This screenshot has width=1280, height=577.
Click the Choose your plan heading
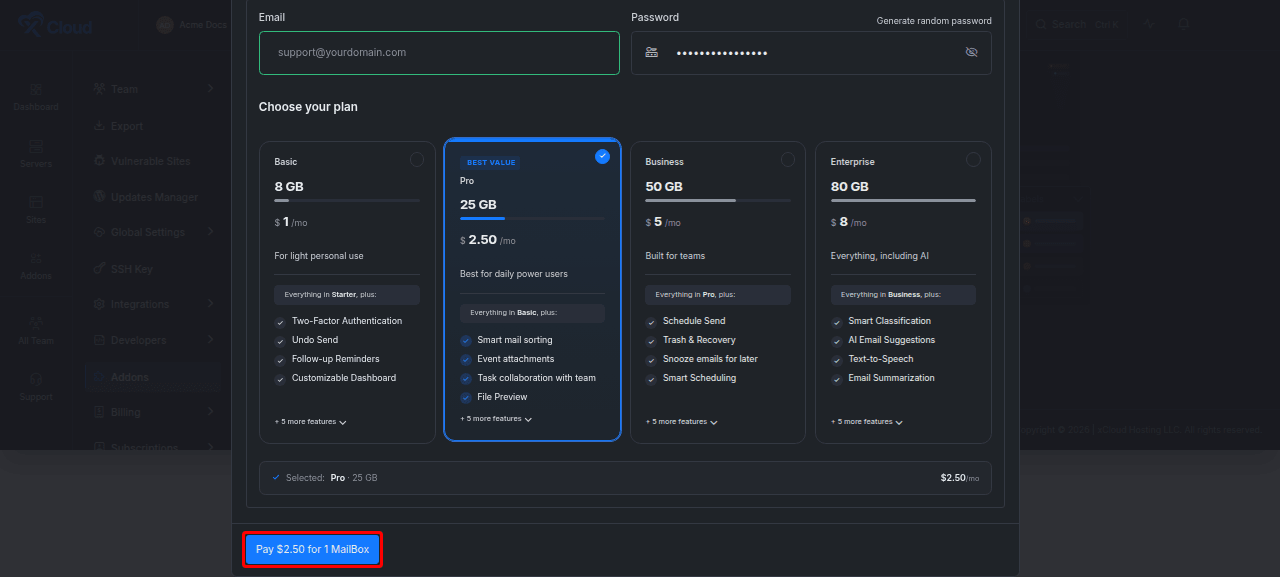point(308,107)
